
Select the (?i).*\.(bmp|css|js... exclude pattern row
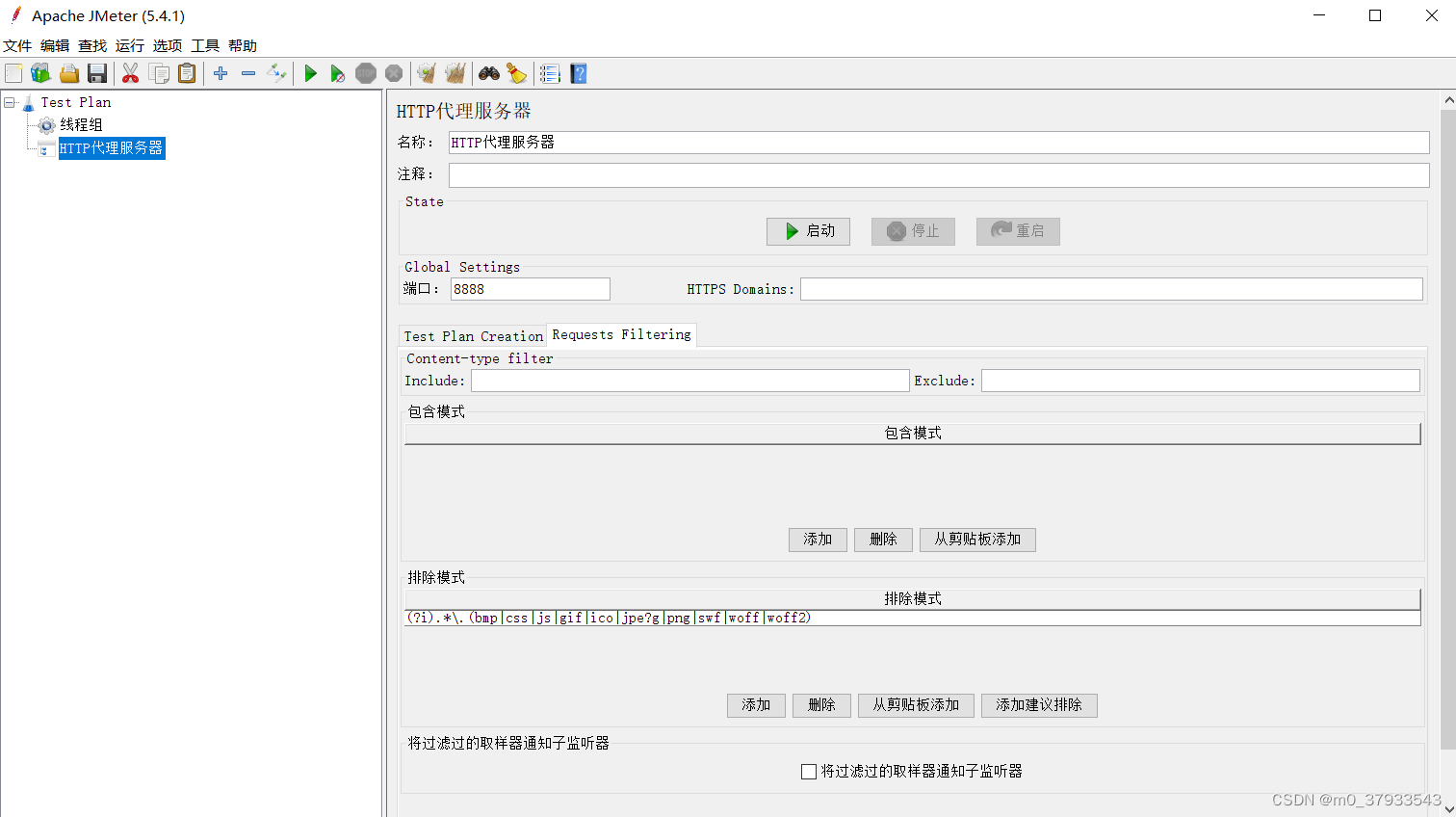click(913, 618)
